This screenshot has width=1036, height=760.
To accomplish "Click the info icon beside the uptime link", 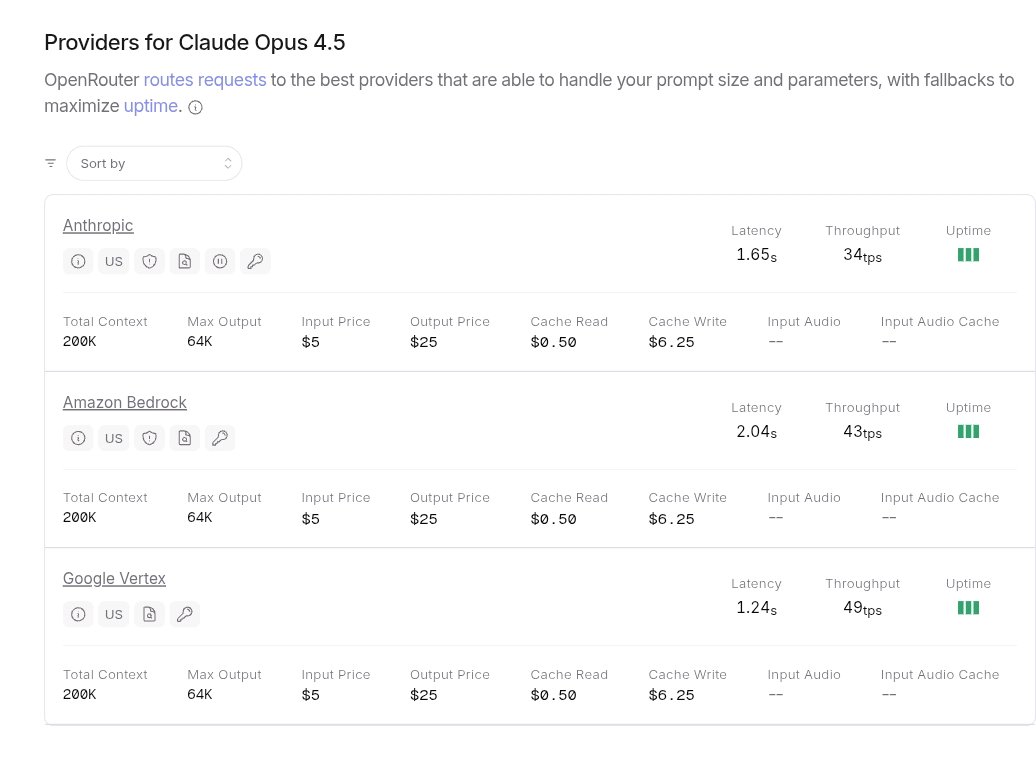I will point(196,108).
